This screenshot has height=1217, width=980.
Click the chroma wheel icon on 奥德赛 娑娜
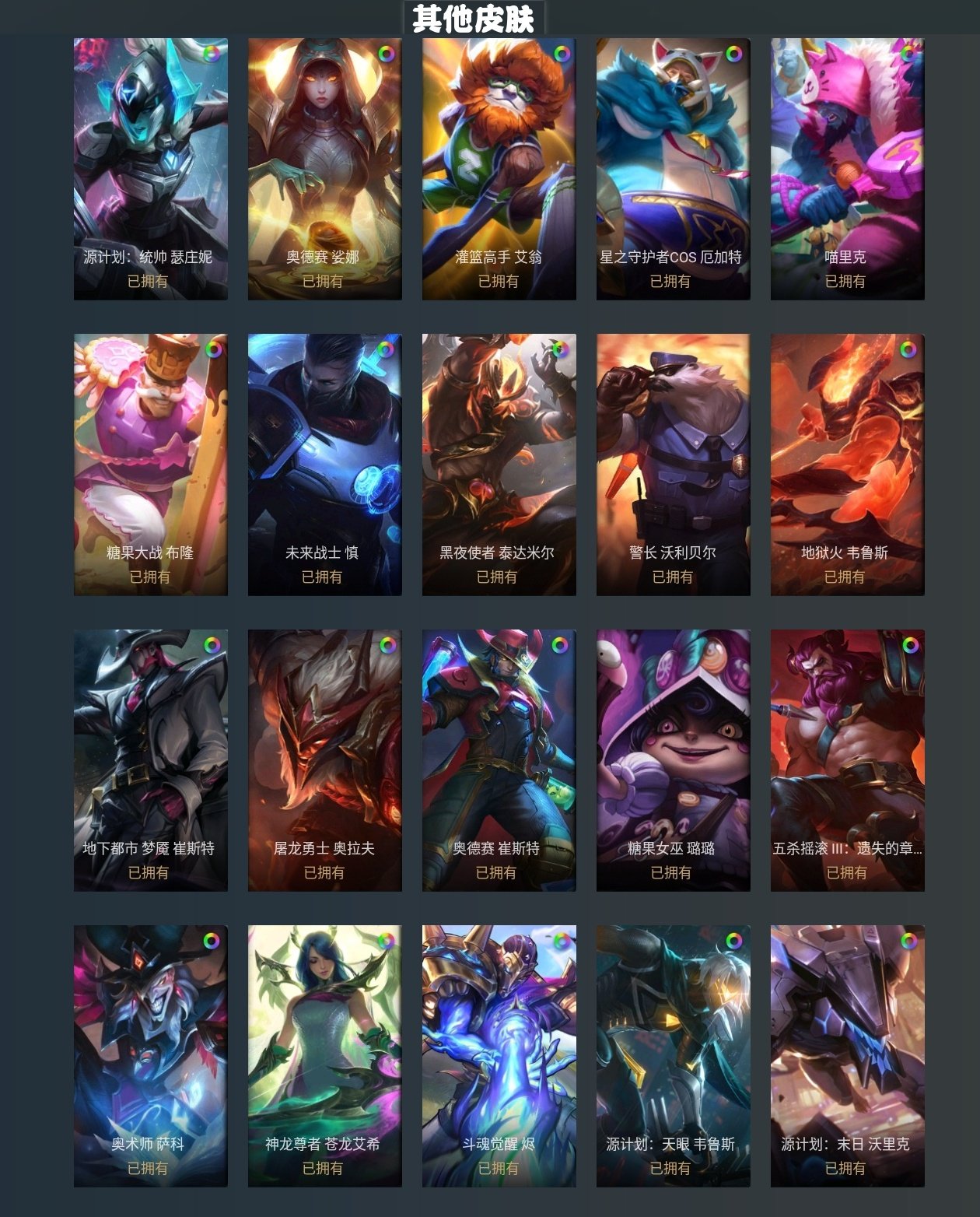[386, 54]
